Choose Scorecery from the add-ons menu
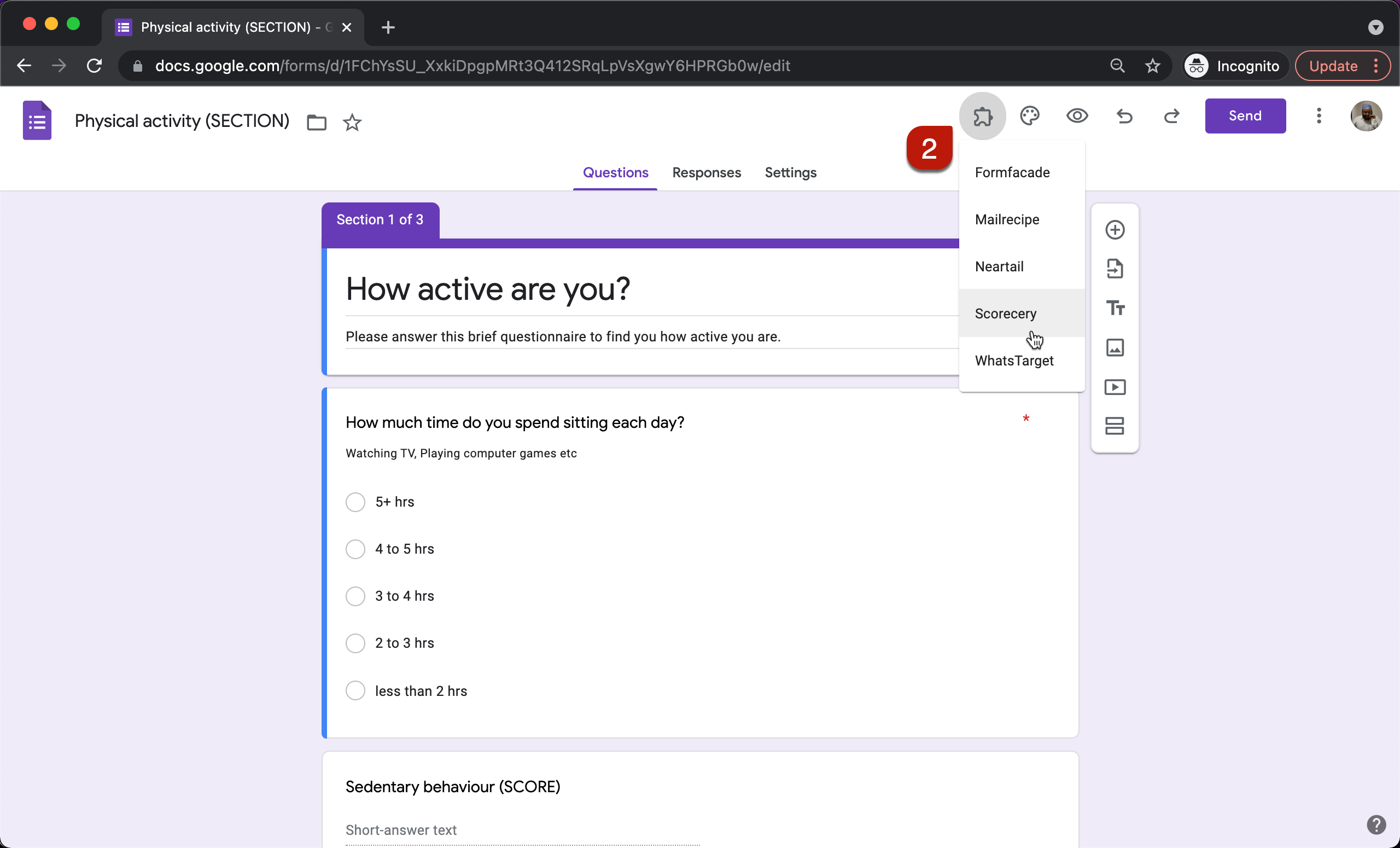Viewport: 1400px width, 848px height. coord(1005,313)
